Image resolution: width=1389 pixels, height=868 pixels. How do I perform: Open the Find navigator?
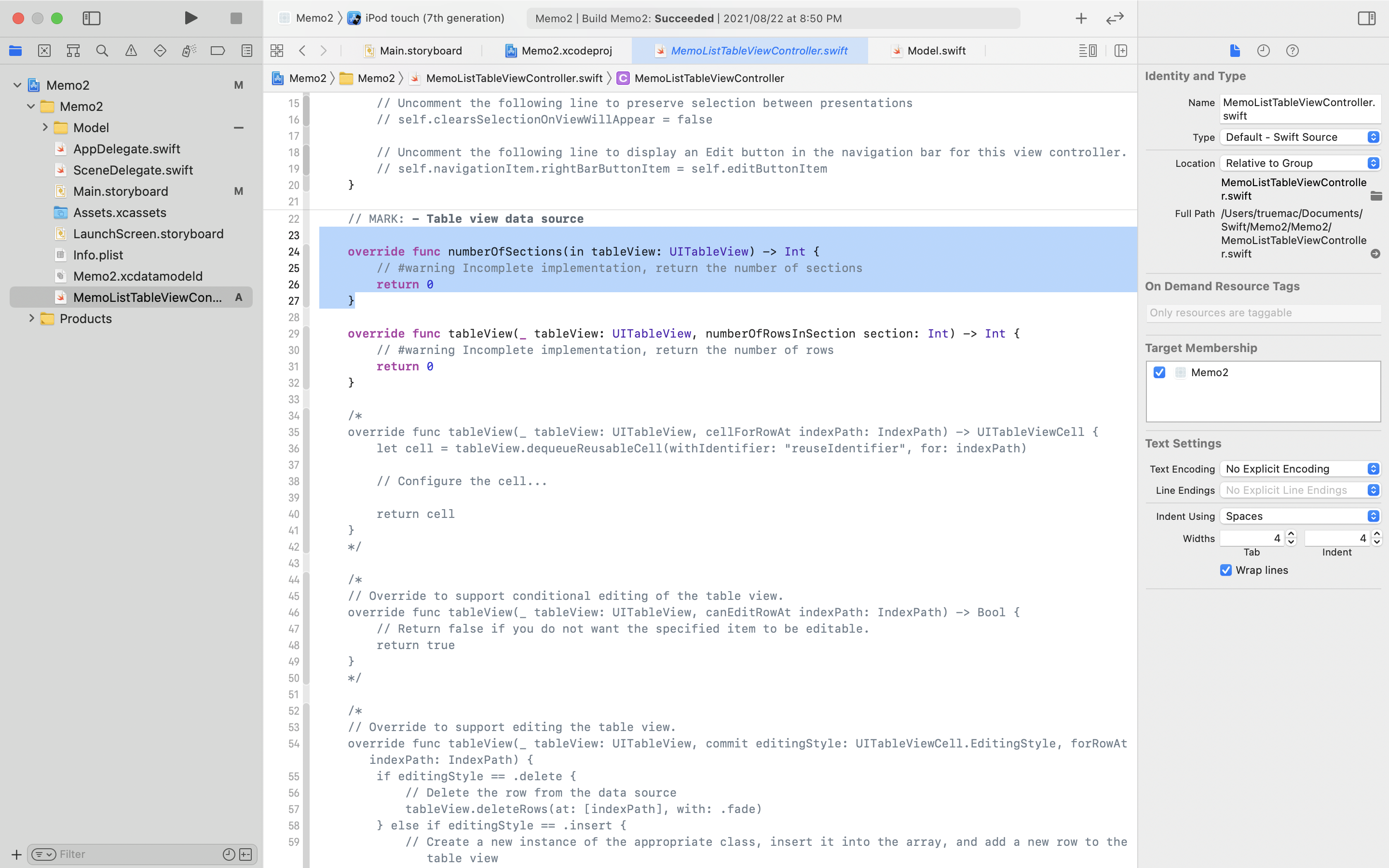pyautogui.click(x=102, y=51)
